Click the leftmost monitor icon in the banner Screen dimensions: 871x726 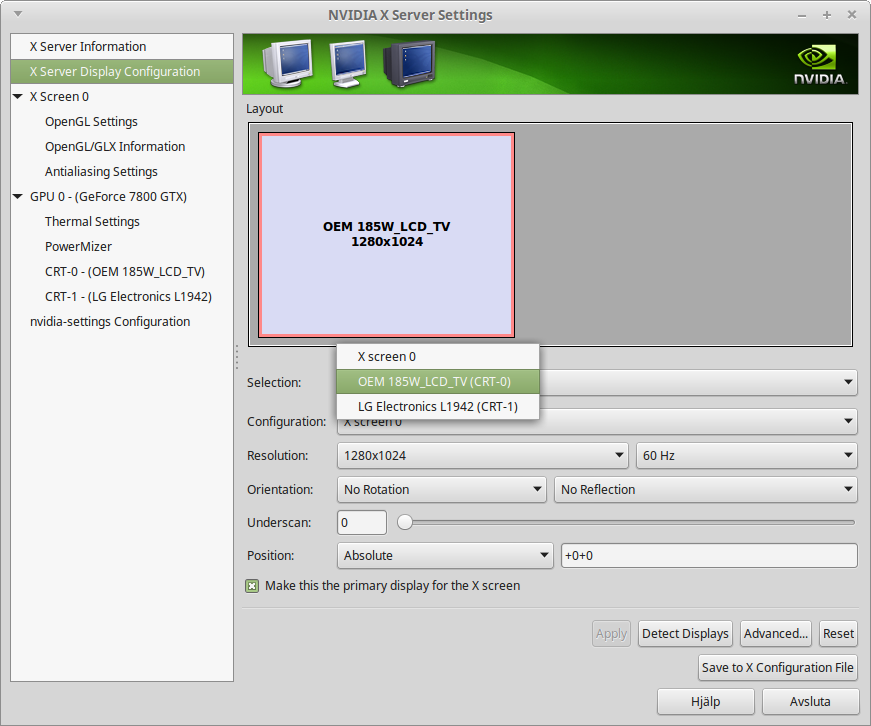coord(289,62)
